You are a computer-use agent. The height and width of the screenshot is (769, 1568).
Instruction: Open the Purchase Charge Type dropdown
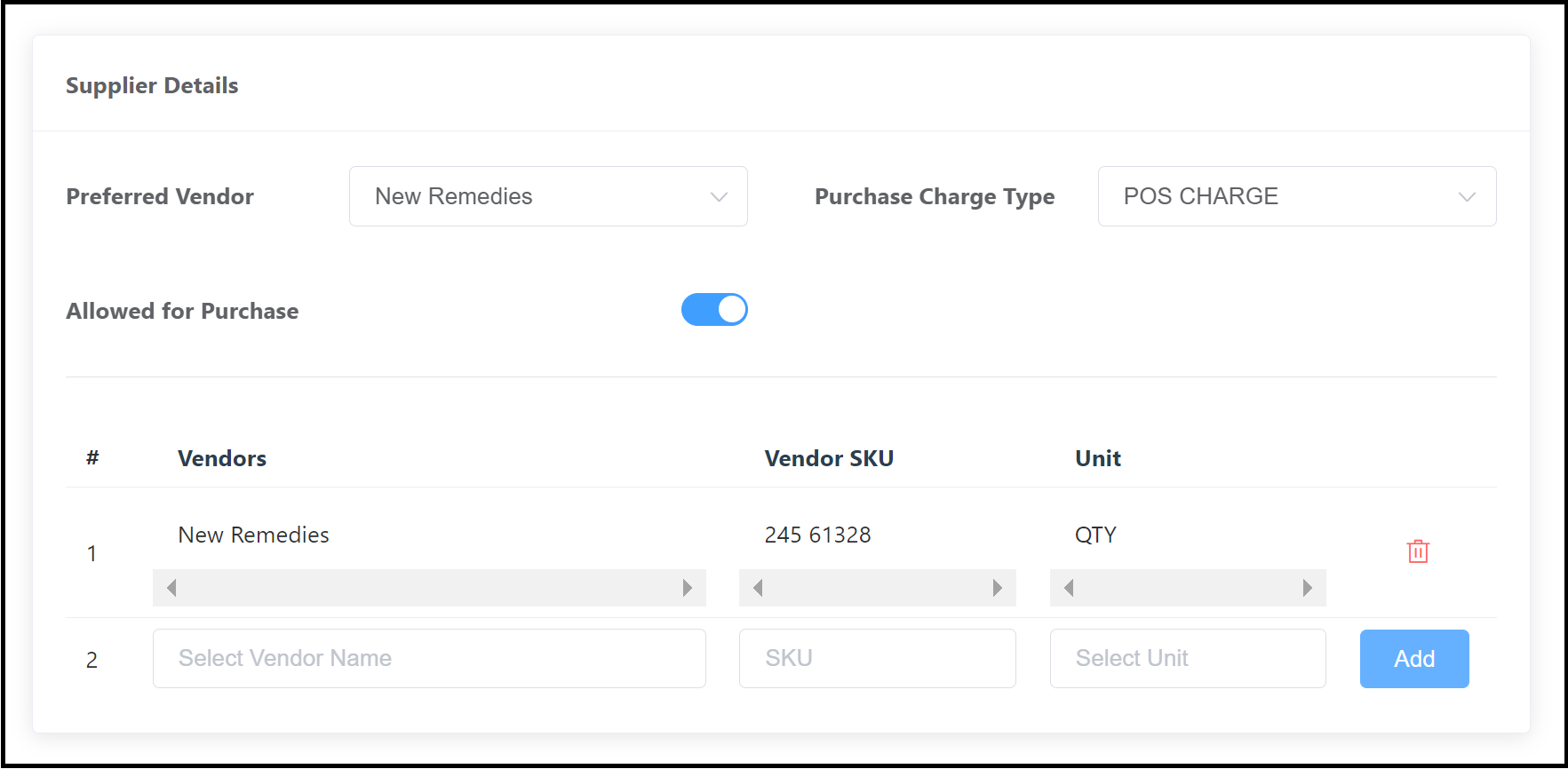click(1296, 196)
